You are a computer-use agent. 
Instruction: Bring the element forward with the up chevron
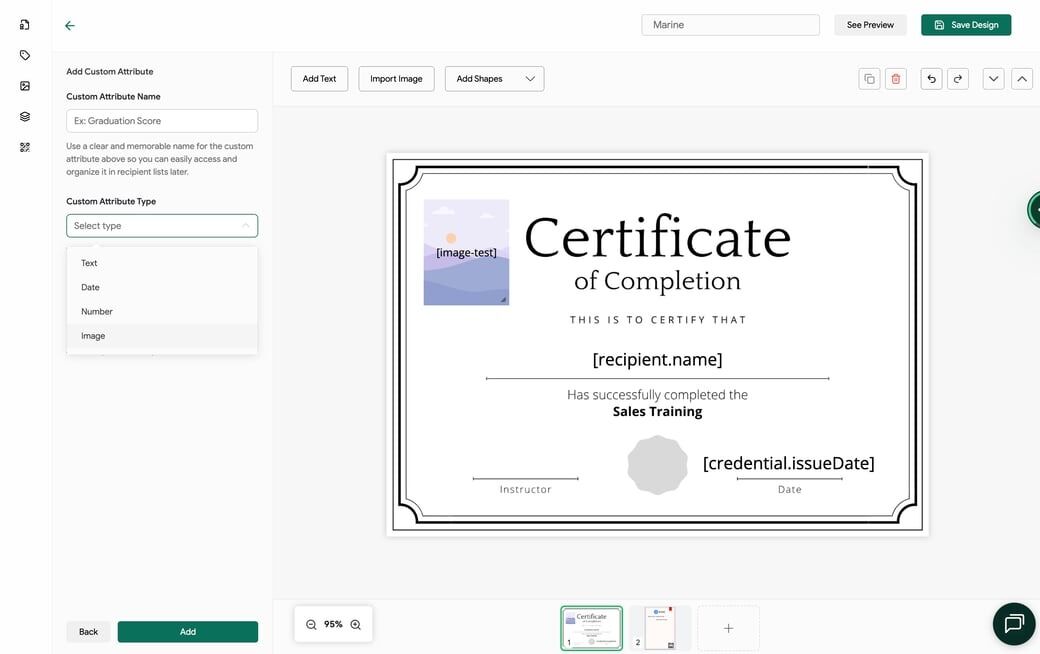1022,79
